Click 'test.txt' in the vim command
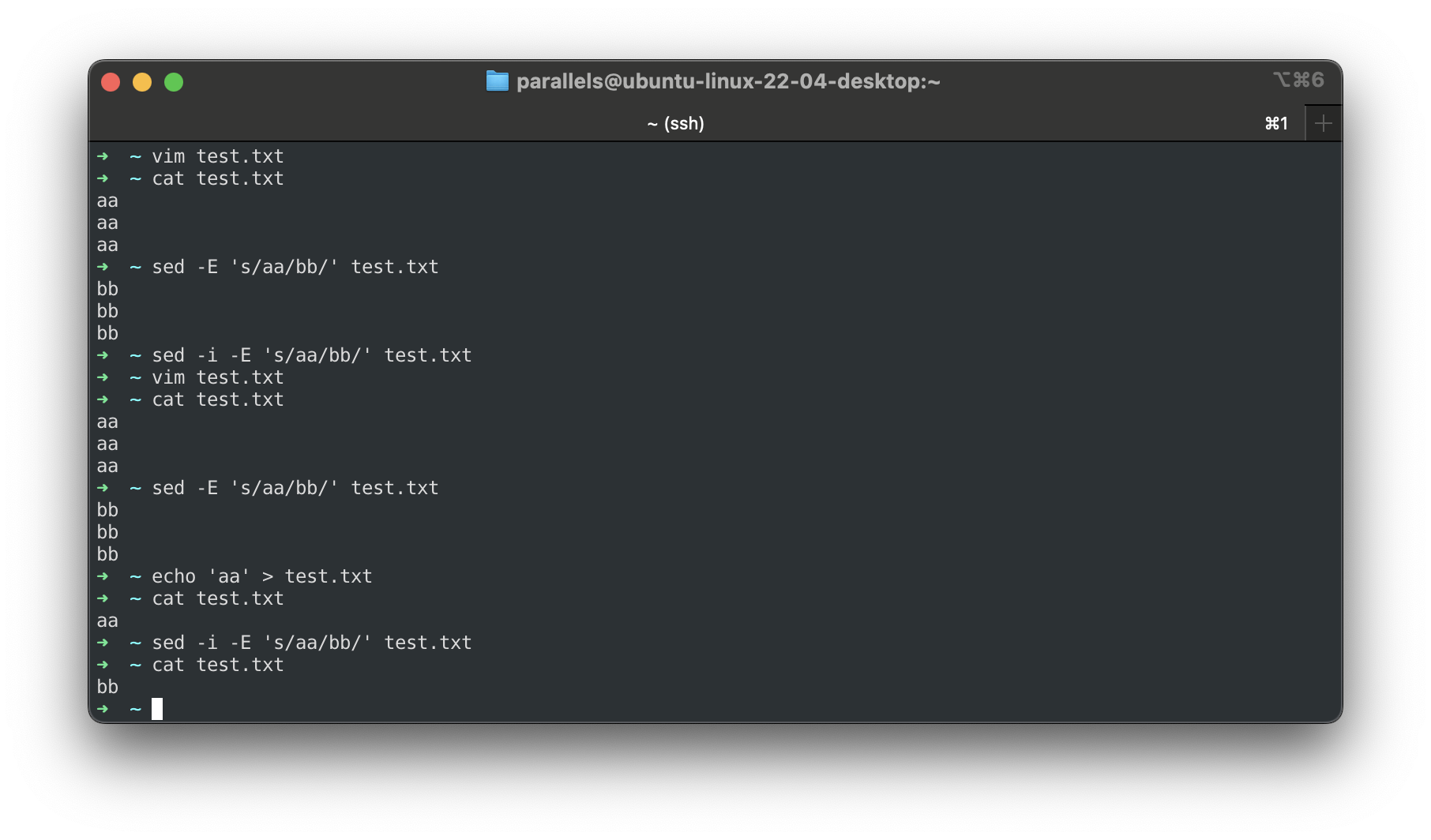Viewport: 1431px width, 840px height. 240,156
